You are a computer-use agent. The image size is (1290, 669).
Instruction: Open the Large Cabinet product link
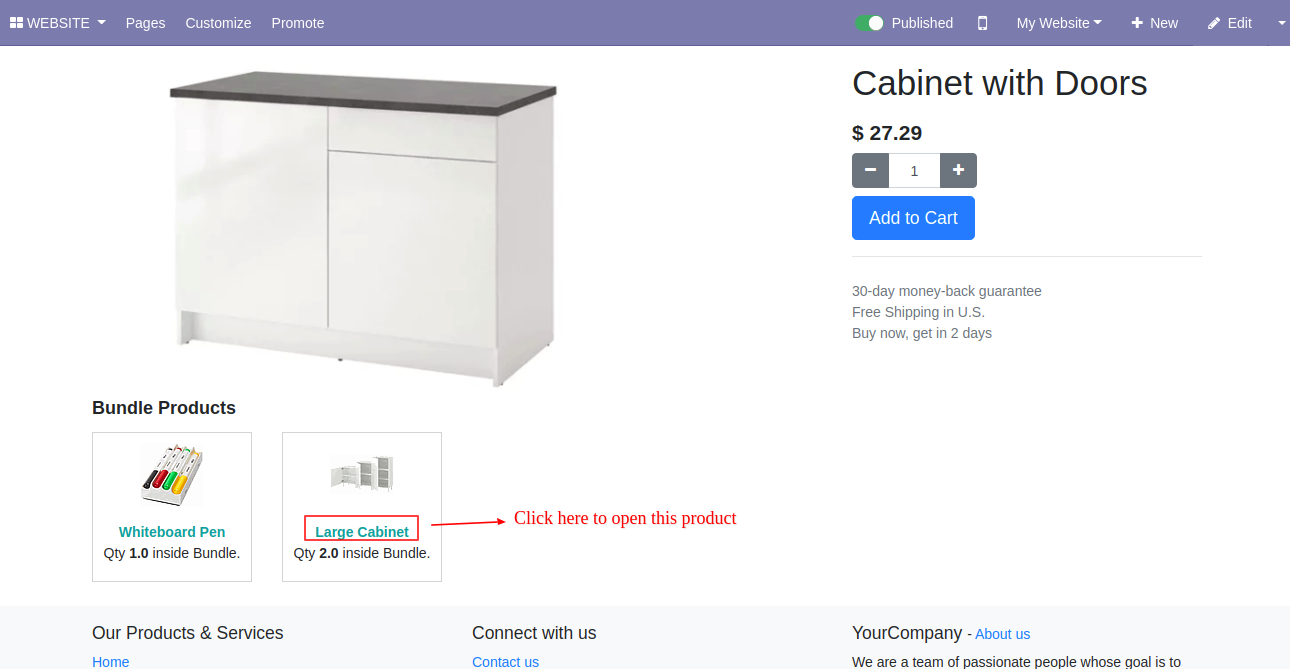click(362, 532)
